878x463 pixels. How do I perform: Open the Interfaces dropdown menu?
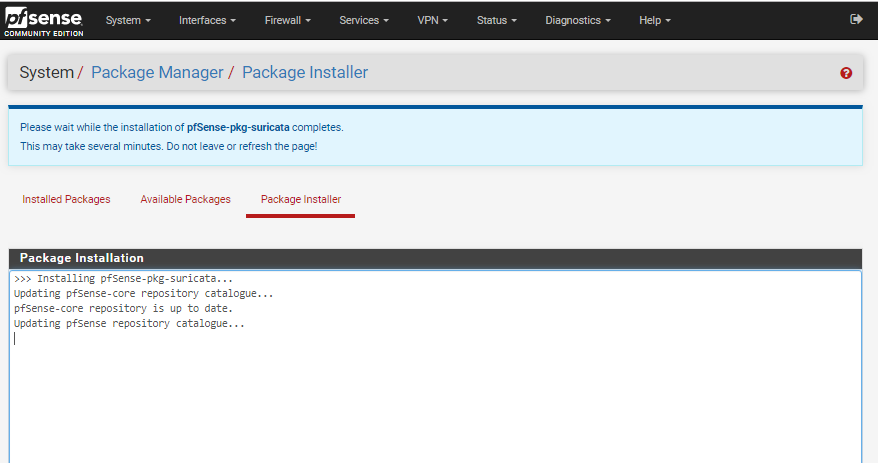click(207, 20)
